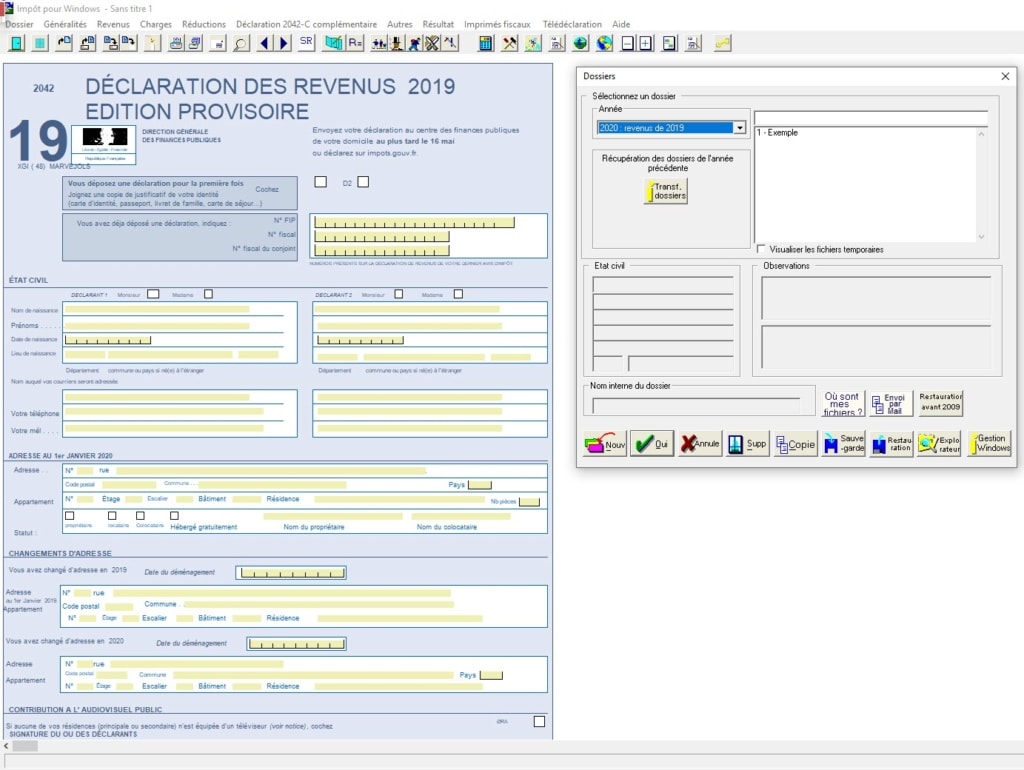The height and width of the screenshot is (770, 1024).
Task: Click the magnifier search icon in the toolbar
Action: pos(241,43)
